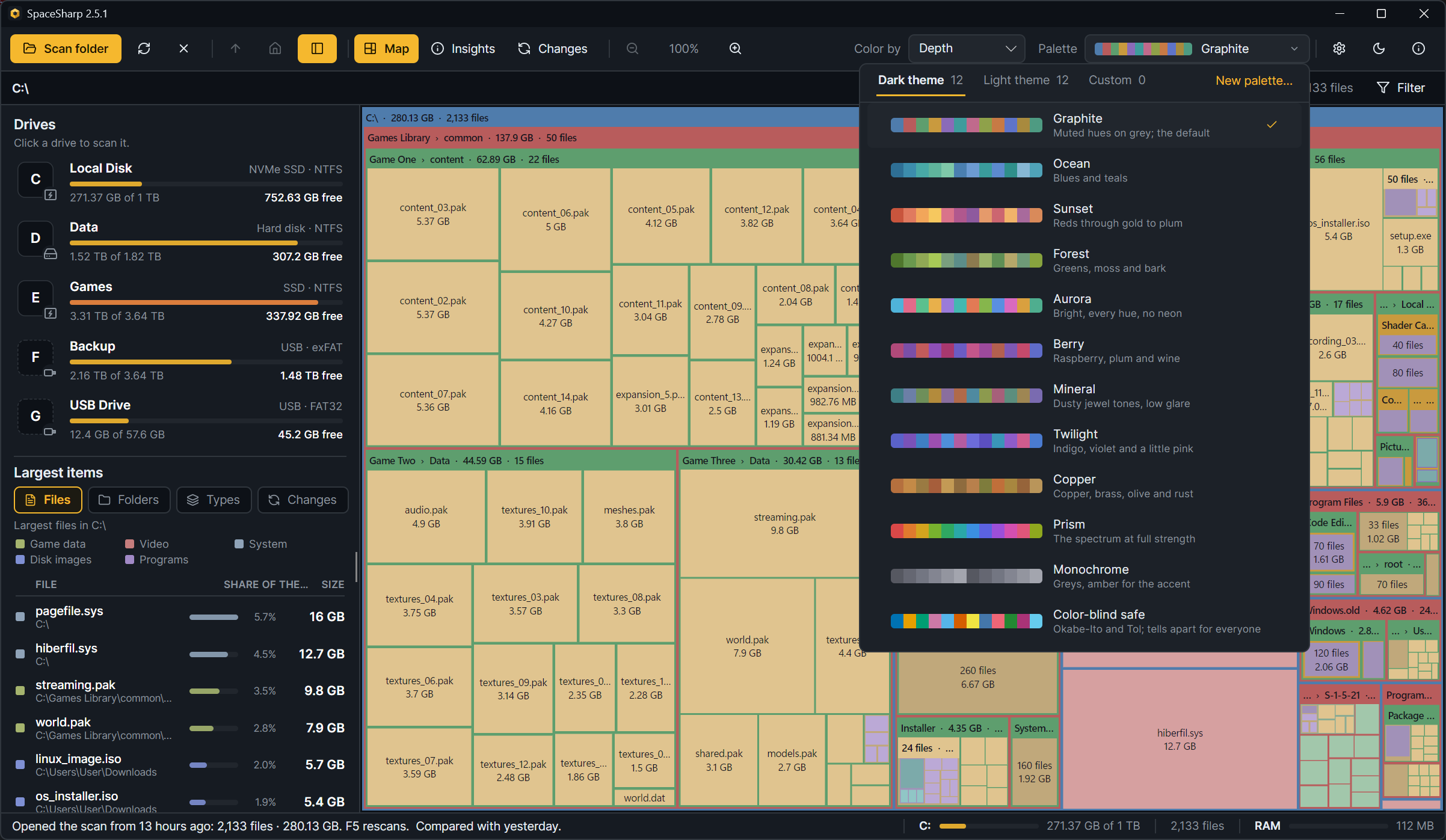Click the Filter funnel button
The width and height of the screenshot is (1446, 840).
click(x=1400, y=88)
